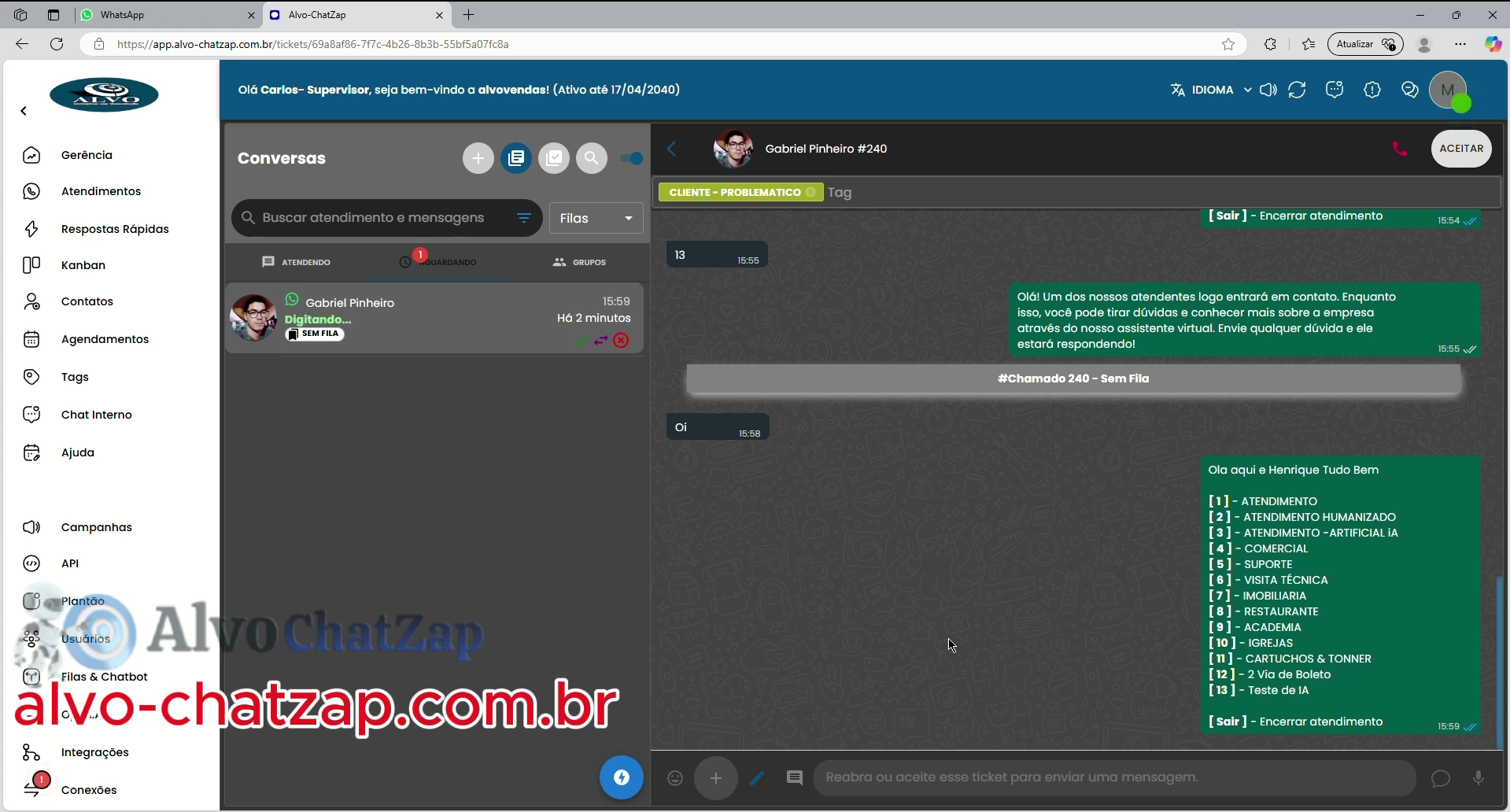Open Chat Interno

(96, 415)
